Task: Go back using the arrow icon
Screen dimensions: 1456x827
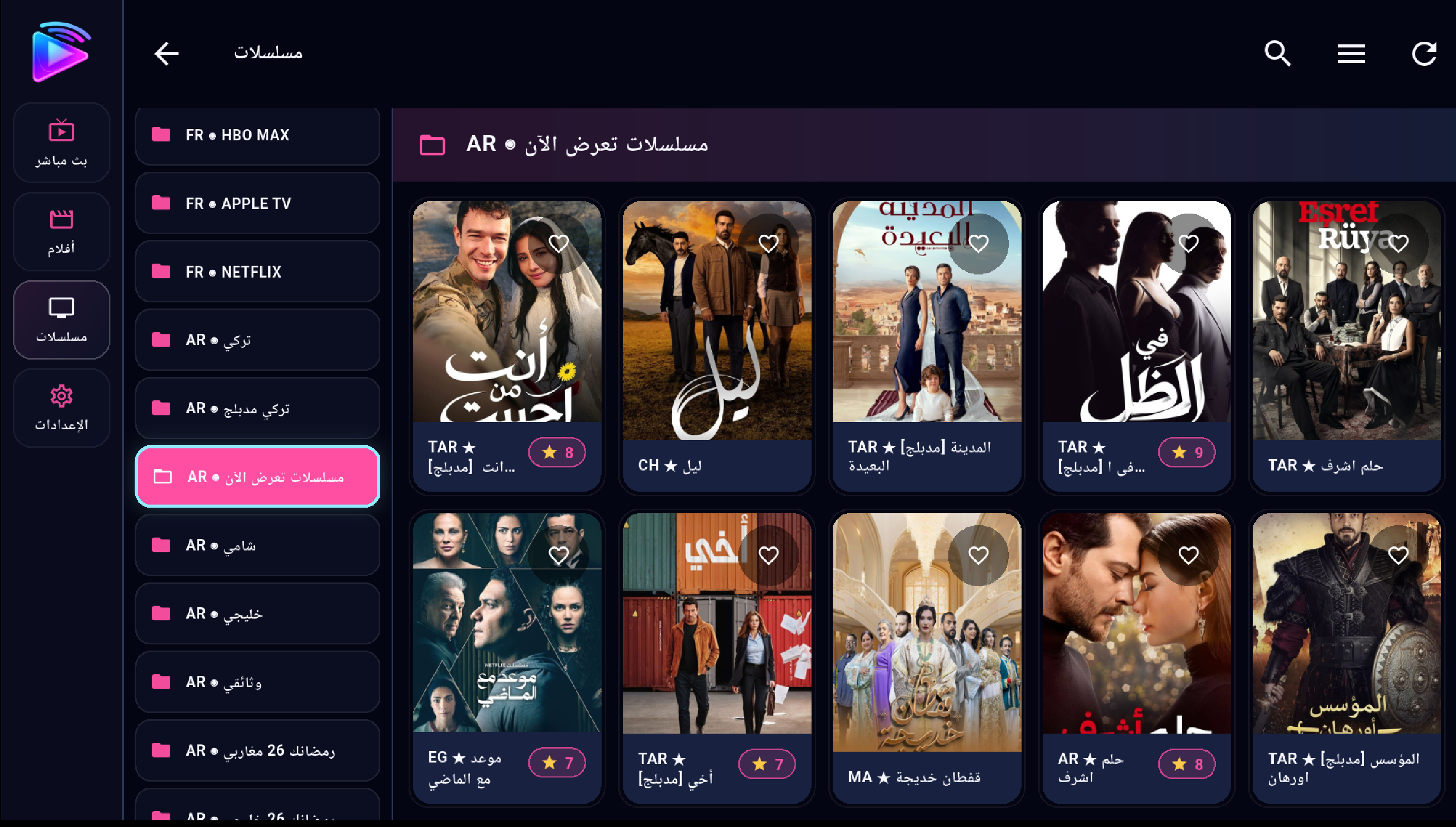Action: (166, 54)
